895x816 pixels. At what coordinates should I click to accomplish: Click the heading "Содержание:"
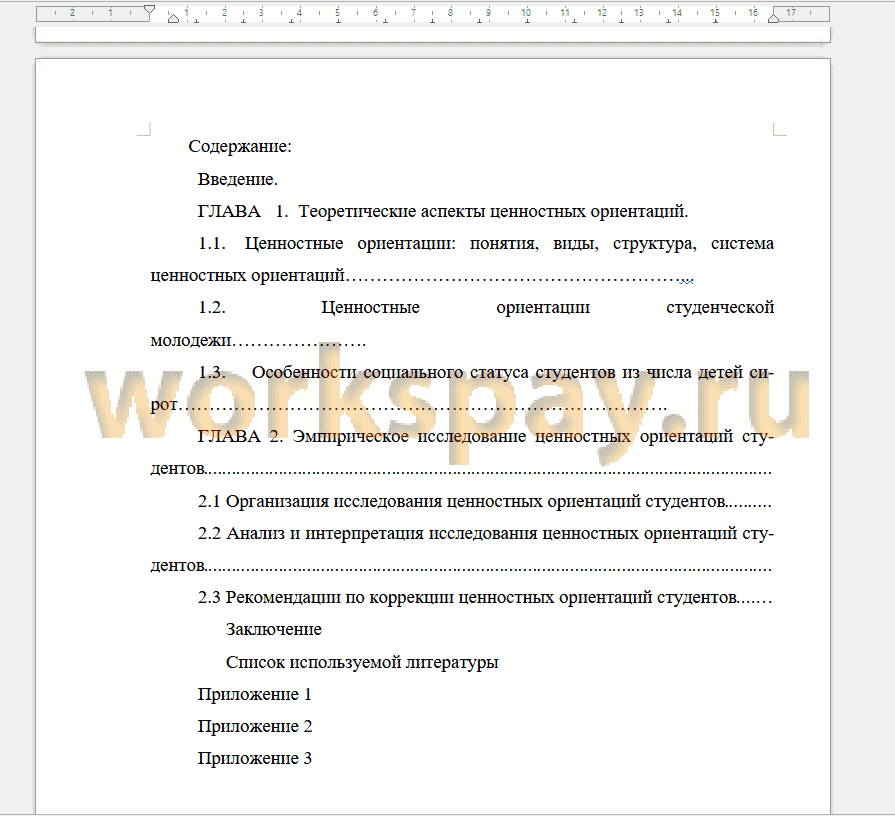(x=240, y=146)
